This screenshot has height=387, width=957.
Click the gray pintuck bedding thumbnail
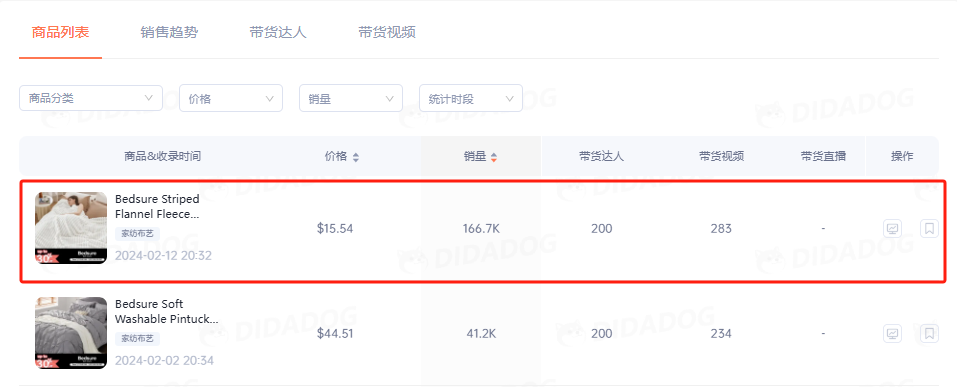click(71, 333)
